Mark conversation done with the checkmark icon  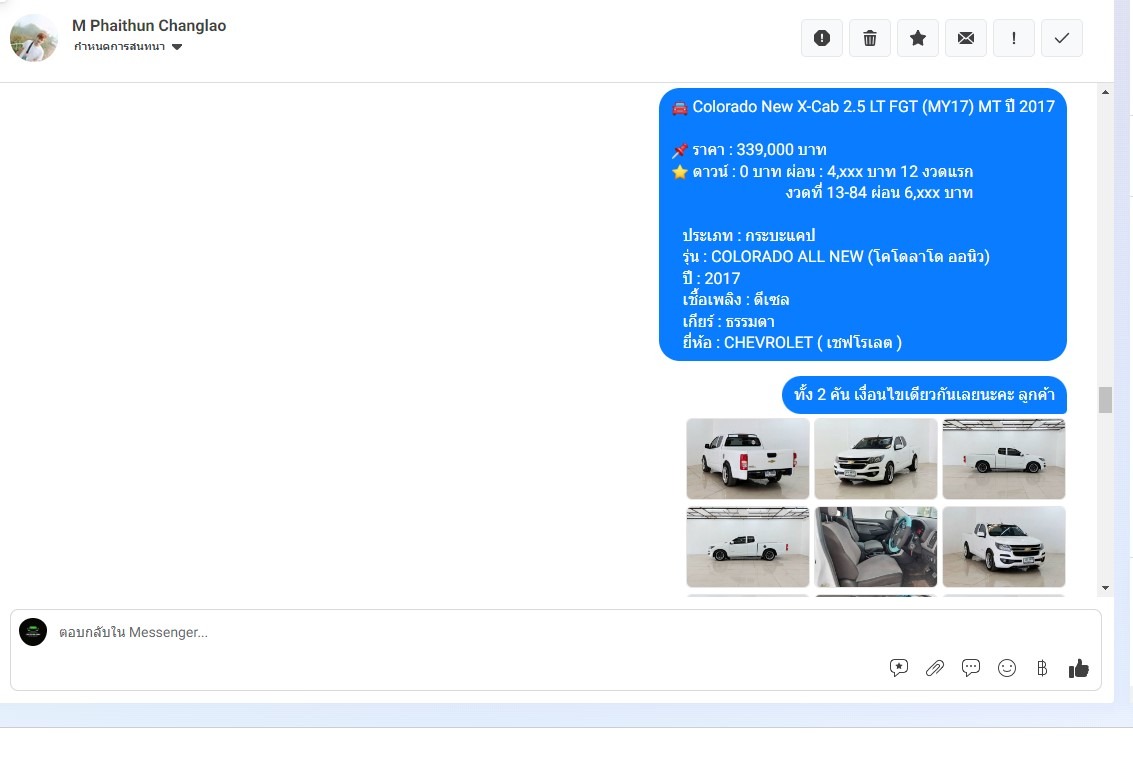pos(1061,38)
